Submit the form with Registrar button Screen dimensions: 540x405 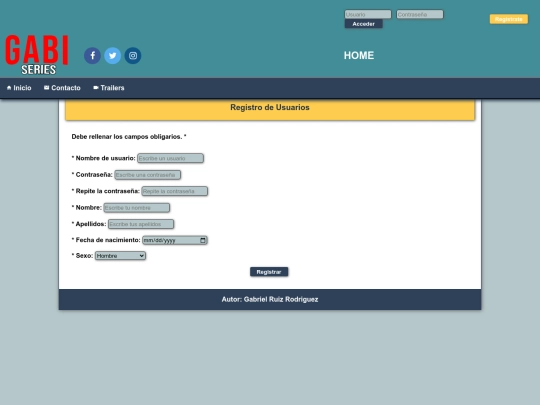tap(269, 272)
